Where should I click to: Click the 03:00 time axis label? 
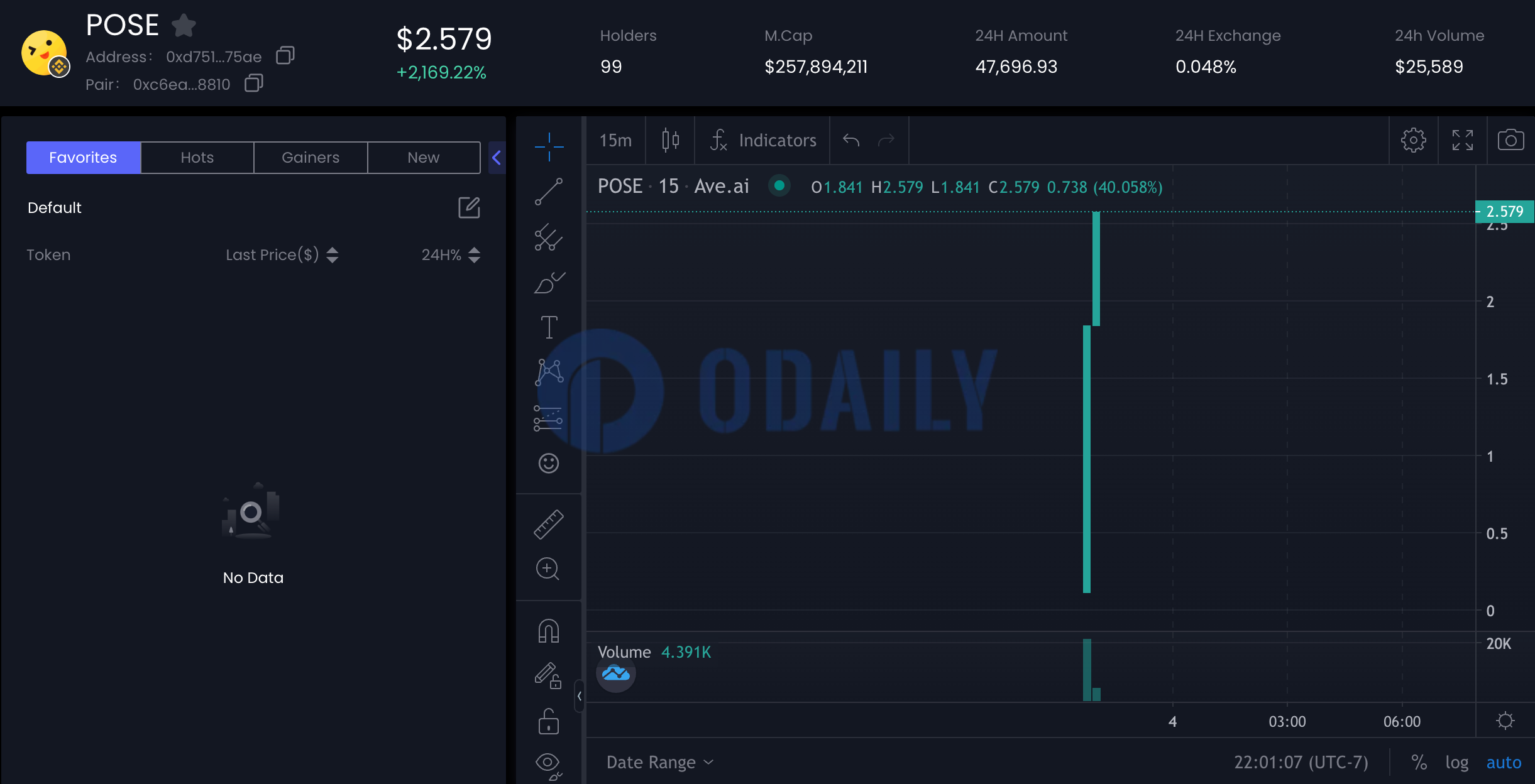1287,721
